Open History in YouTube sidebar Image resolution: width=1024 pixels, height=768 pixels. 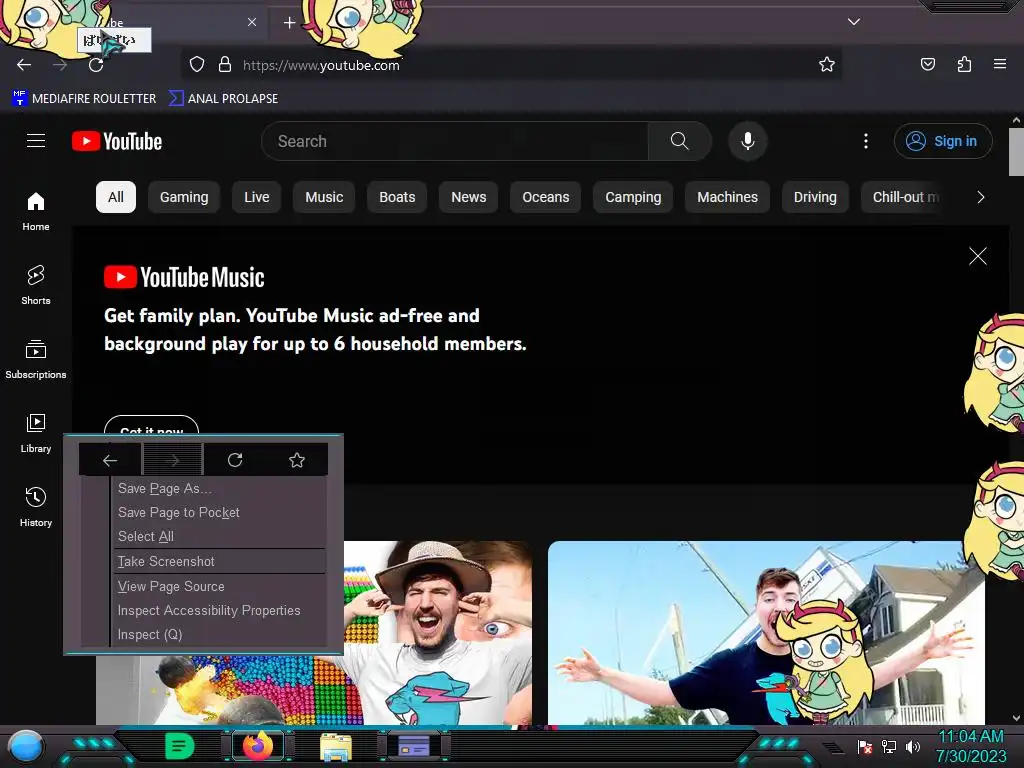36,507
